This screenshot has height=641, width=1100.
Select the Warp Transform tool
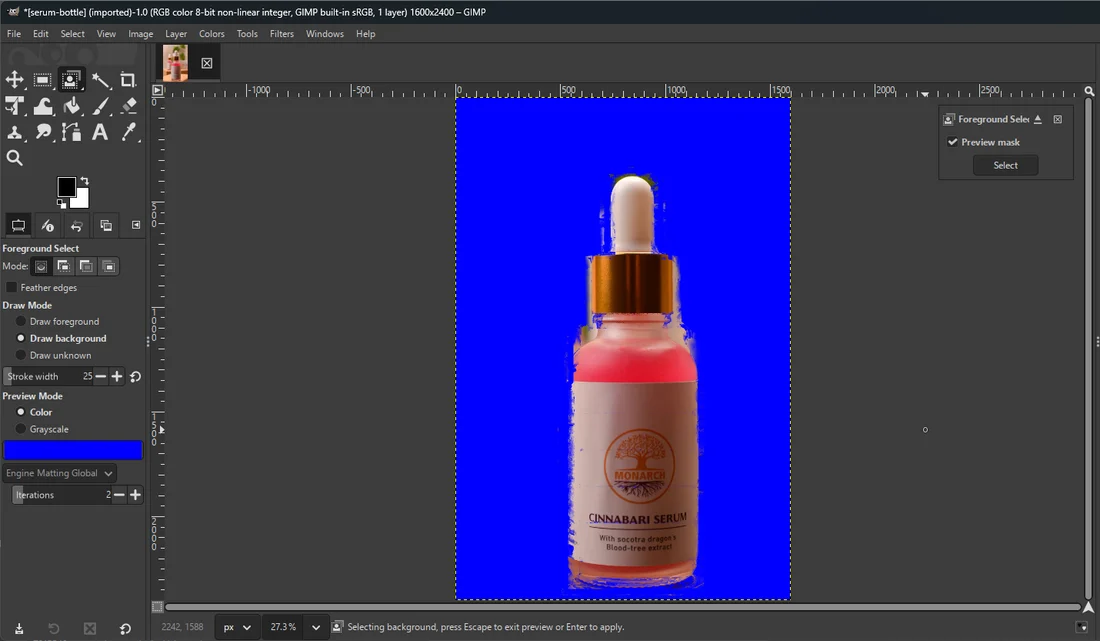[42, 106]
